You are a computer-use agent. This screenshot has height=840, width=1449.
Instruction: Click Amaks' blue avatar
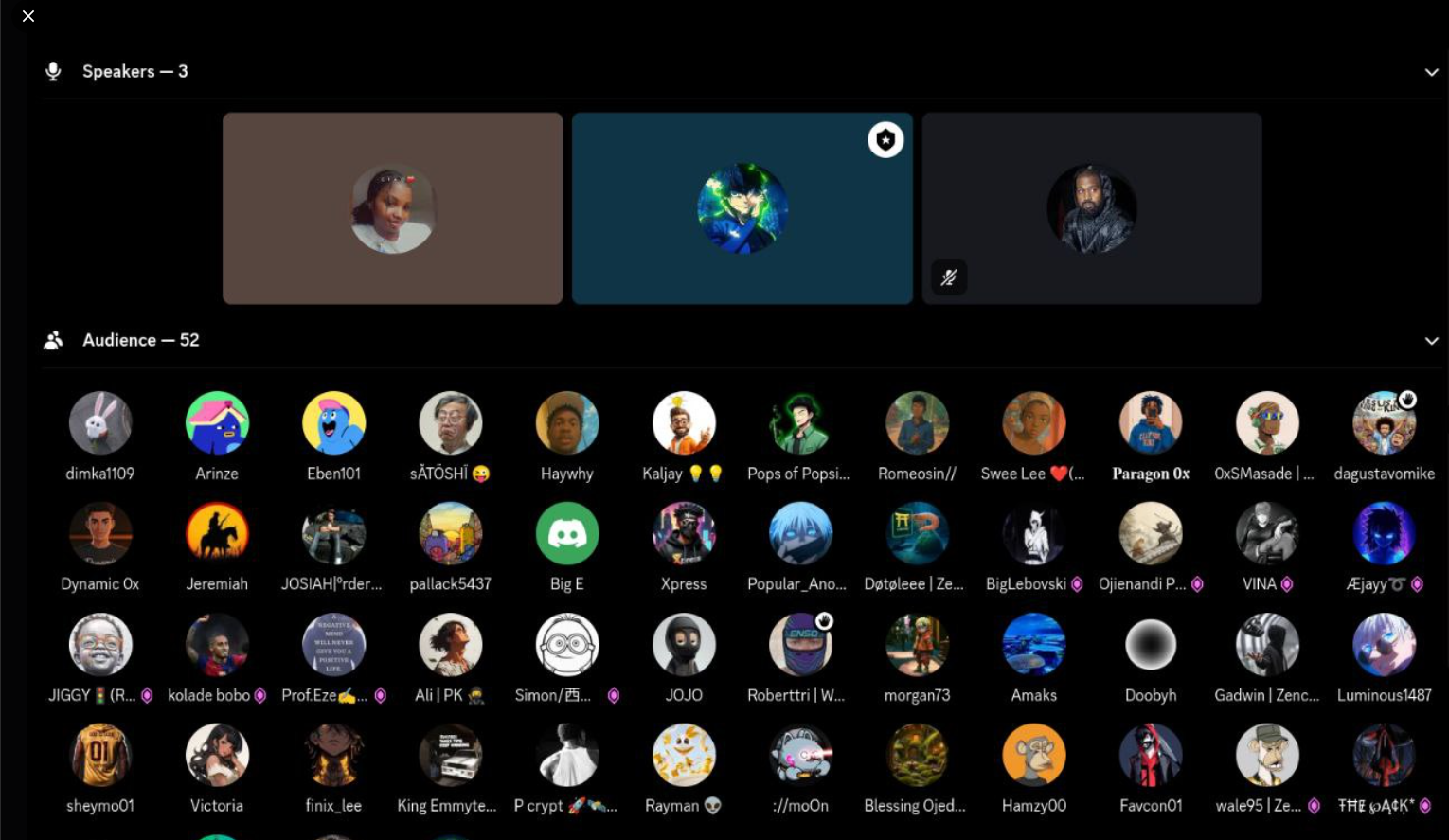(1034, 645)
